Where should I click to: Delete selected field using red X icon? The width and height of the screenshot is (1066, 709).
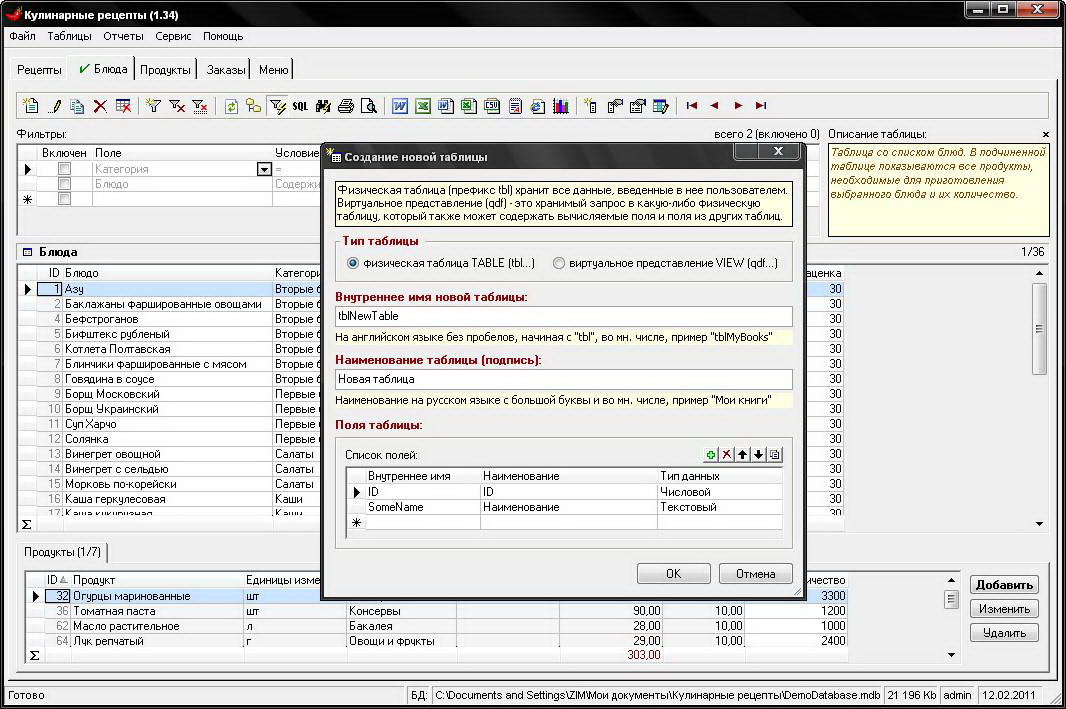click(727, 455)
